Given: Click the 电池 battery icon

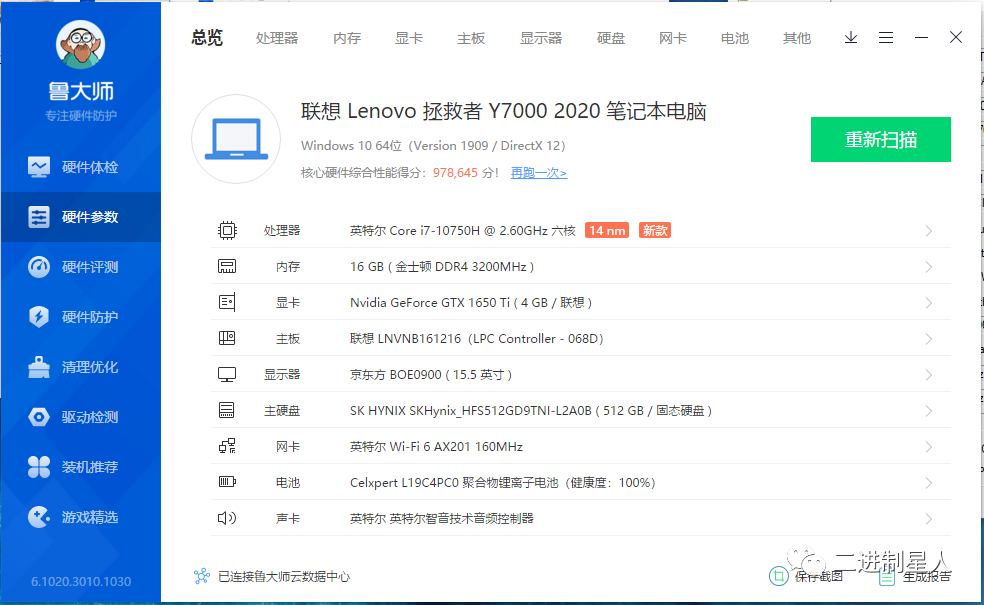Looking at the screenshot, I should 227,482.
